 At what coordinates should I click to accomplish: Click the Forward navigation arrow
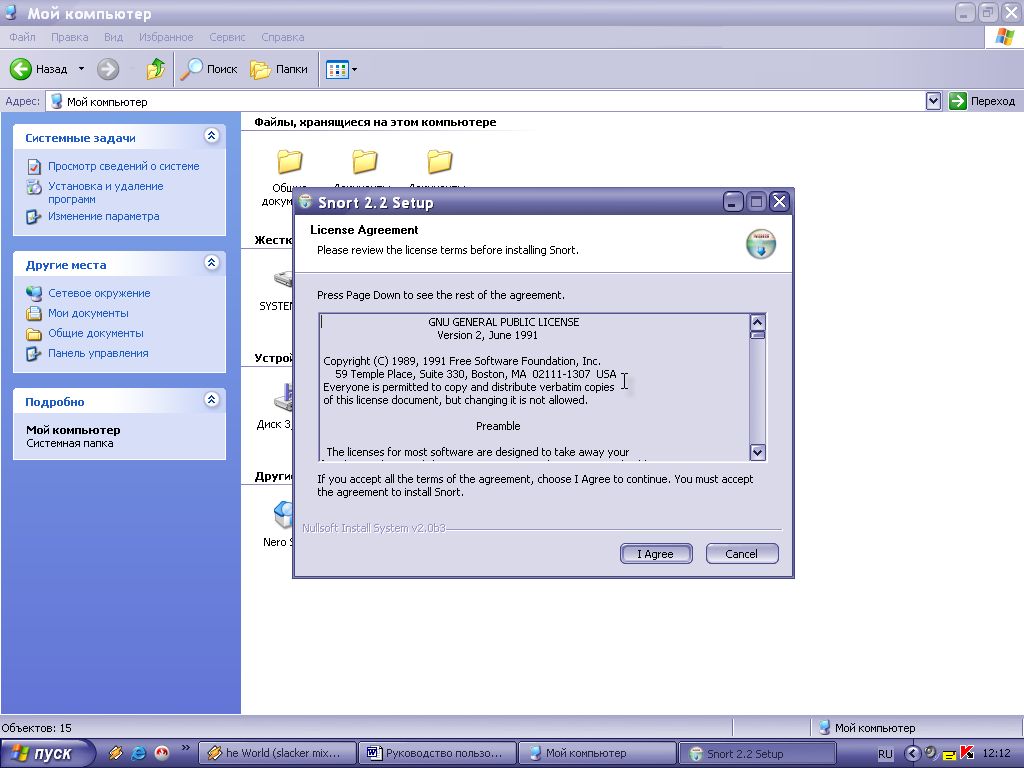(108, 69)
